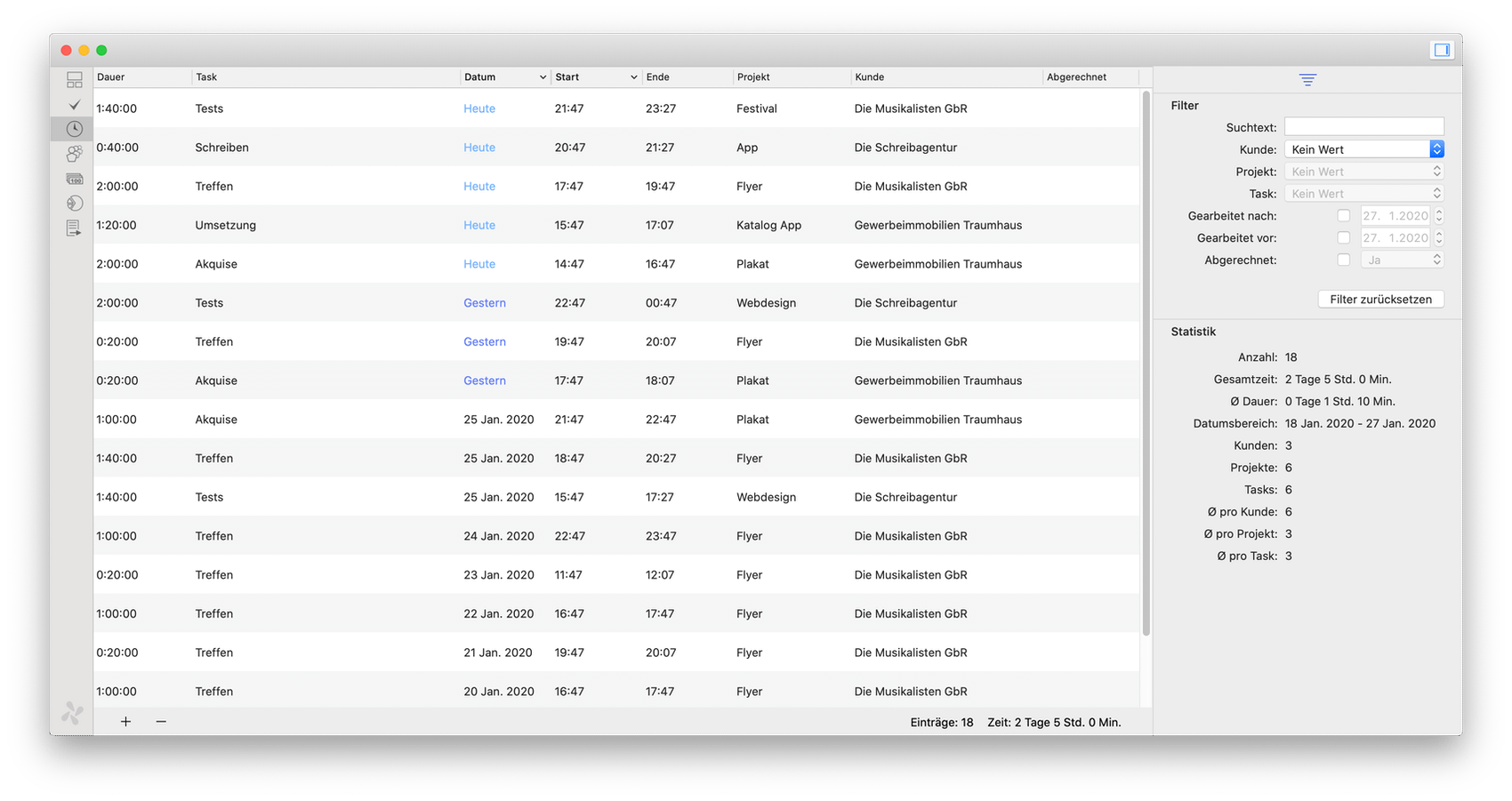Click the Task column header
1512x801 pixels.
tap(326, 77)
